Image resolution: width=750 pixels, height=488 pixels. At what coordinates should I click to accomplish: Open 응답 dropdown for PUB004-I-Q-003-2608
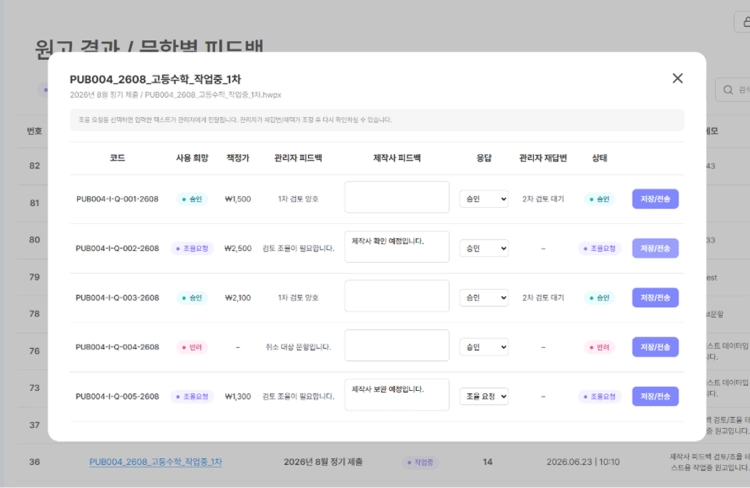(484, 298)
